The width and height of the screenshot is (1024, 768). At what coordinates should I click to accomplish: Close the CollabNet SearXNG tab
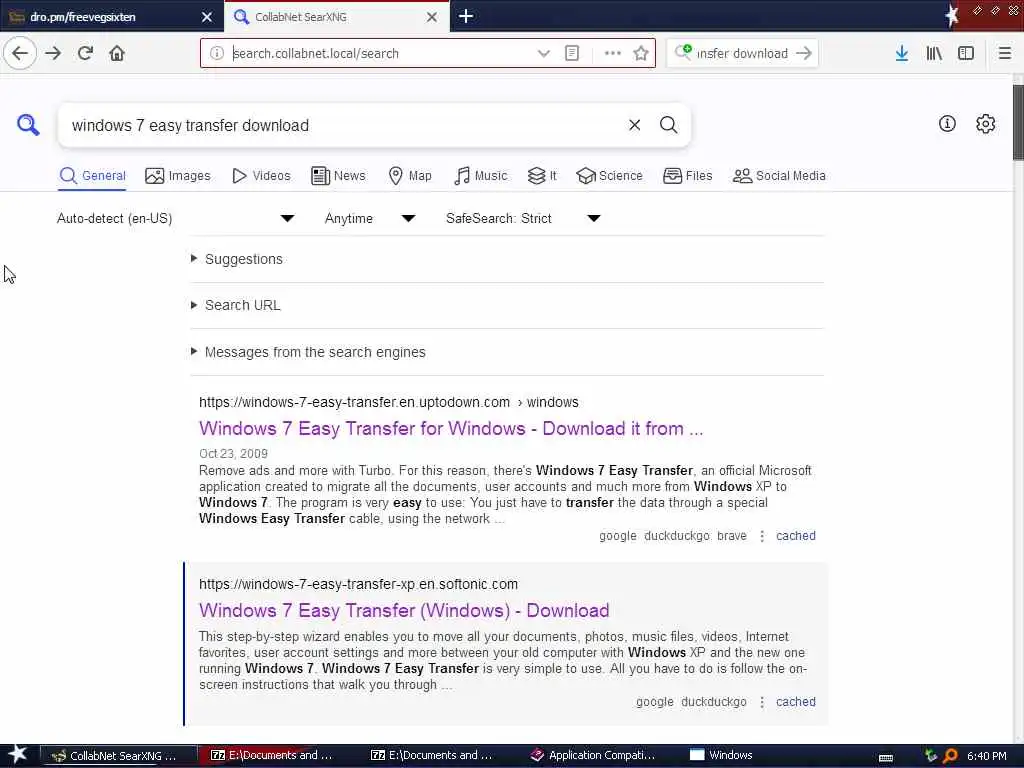432,17
